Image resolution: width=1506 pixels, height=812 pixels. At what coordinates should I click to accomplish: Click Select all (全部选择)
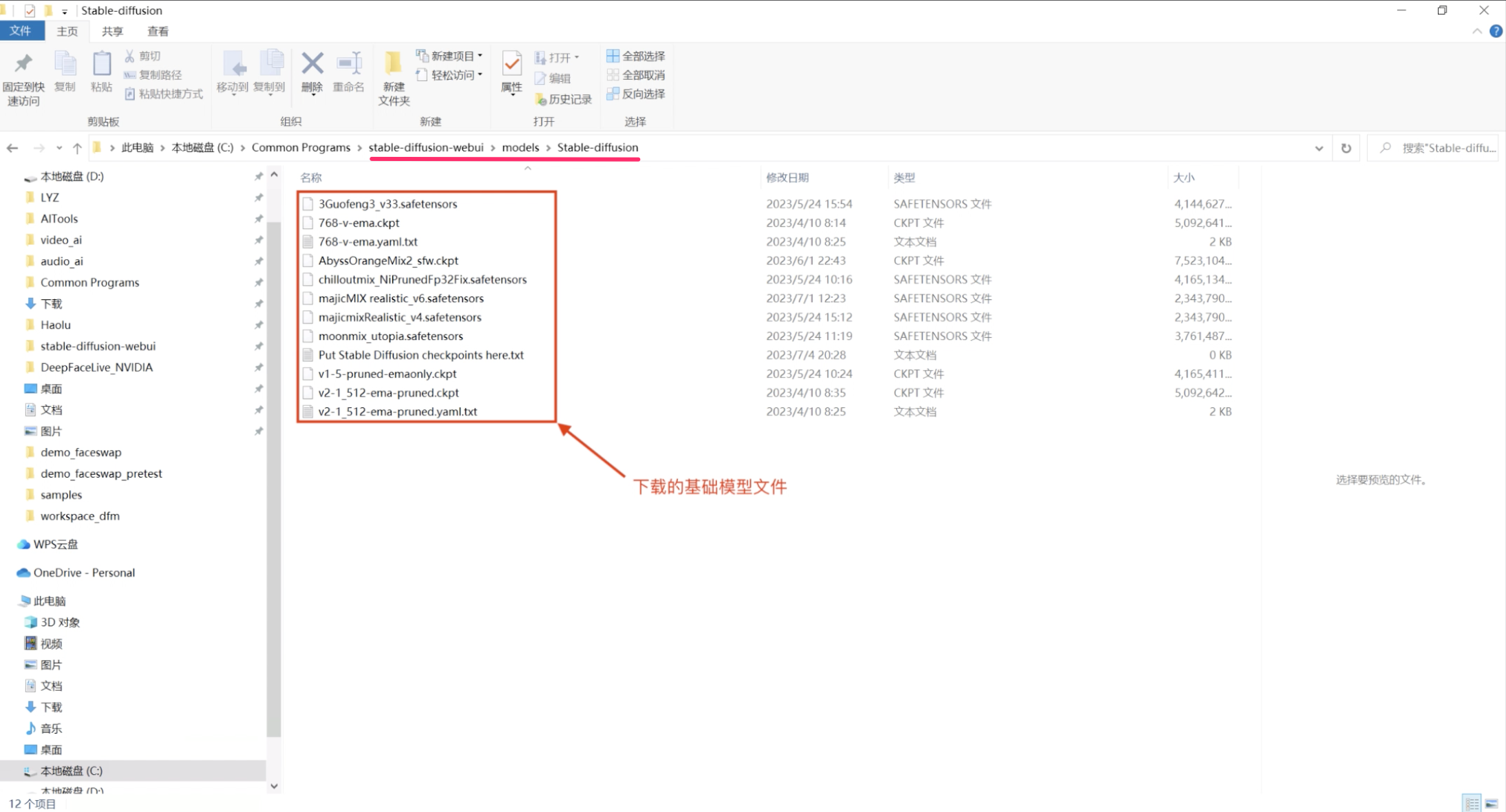coord(635,56)
